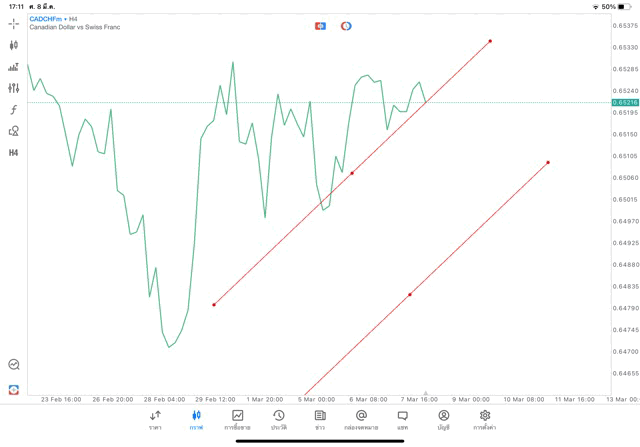This screenshot has width=640, height=447.
Task: Open chart settings sliders icon
Action: [14, 88]
